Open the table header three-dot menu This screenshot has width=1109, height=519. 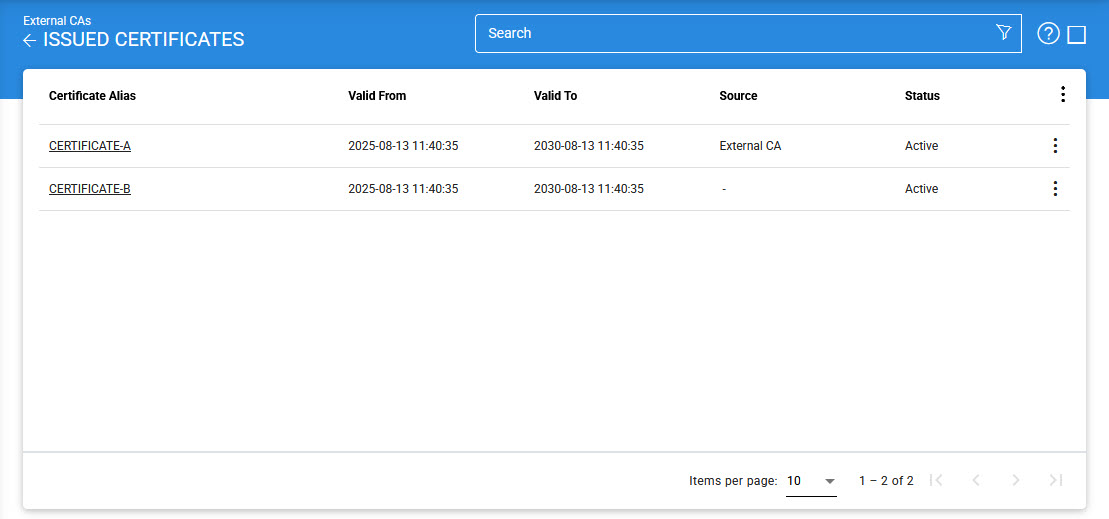tap(1062, 95)
